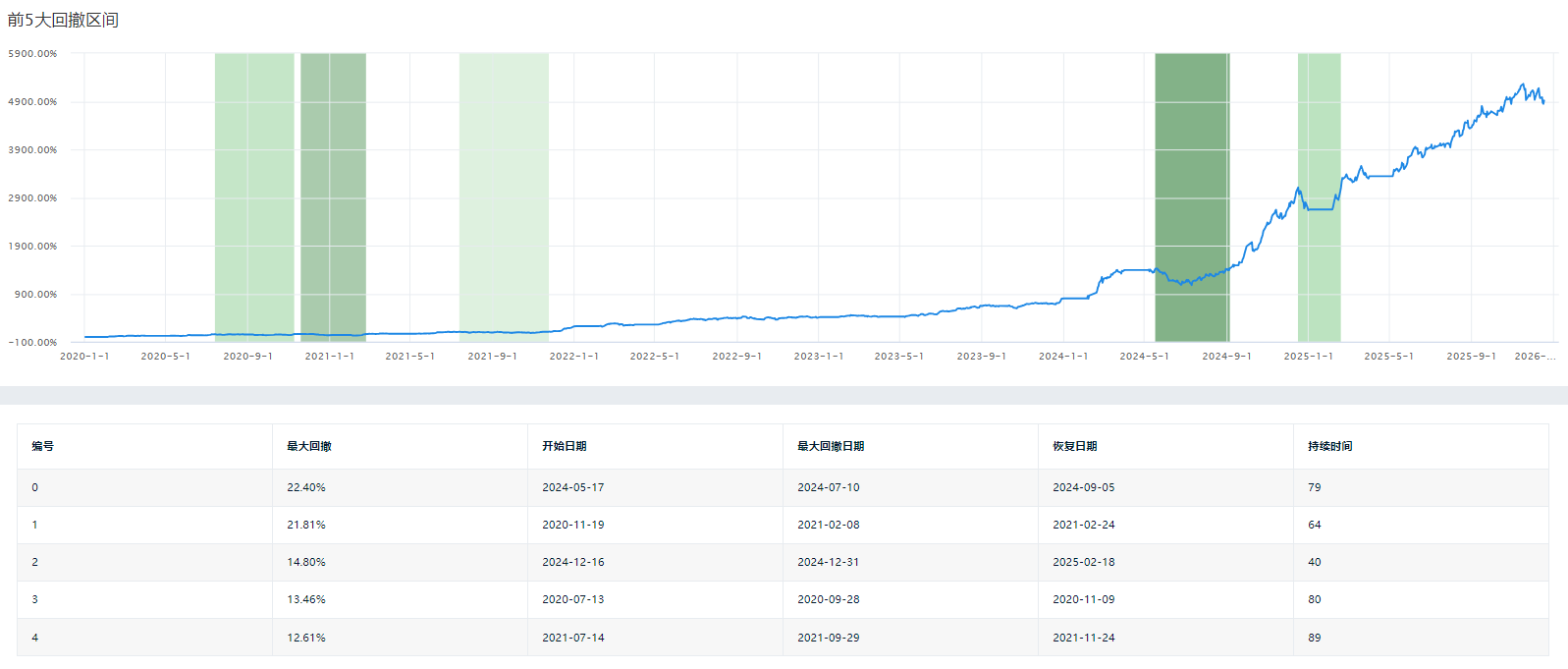Click the 前5大回撤区间 chart title
1568x669 pixels.
click(63, 21)
